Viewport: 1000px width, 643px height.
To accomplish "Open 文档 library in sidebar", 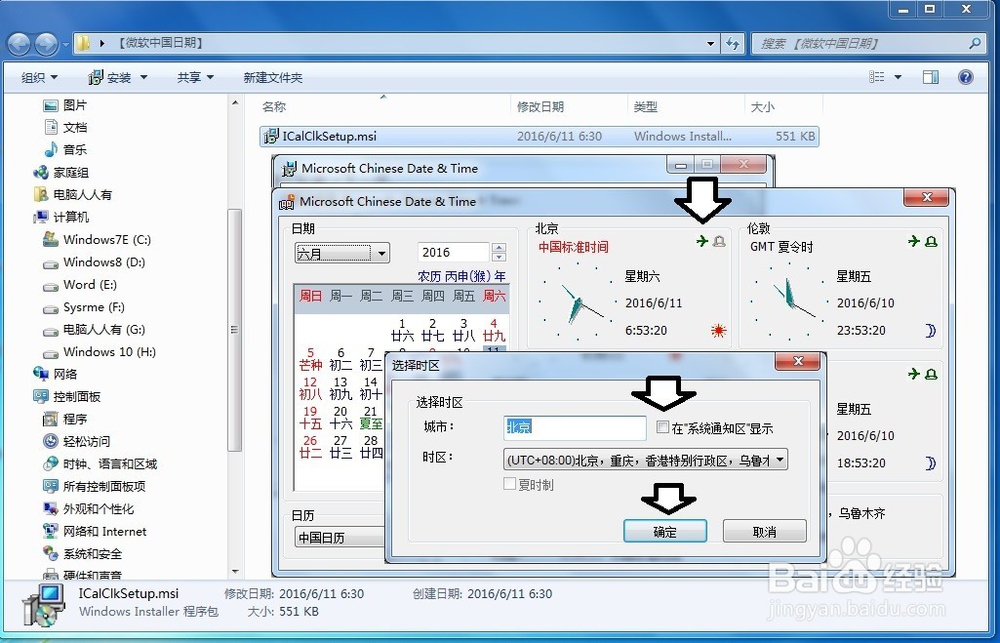I will (64, 128).
